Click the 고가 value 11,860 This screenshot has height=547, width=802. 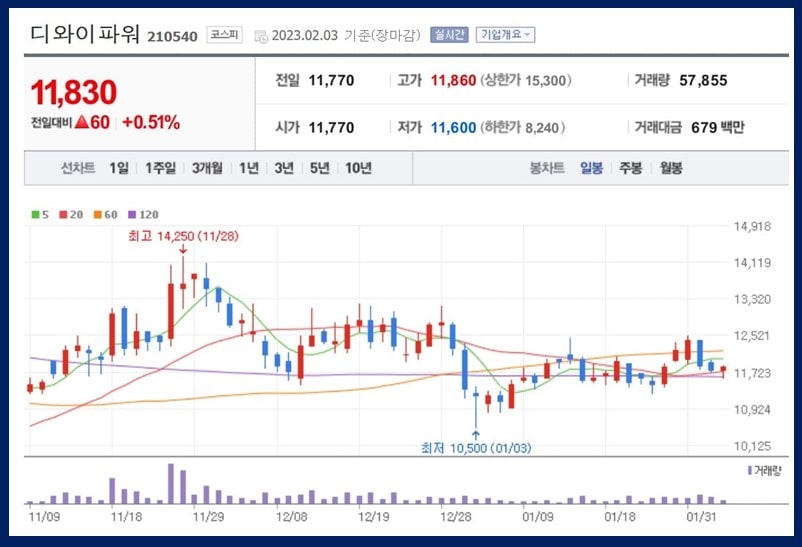tap(453, 80)
